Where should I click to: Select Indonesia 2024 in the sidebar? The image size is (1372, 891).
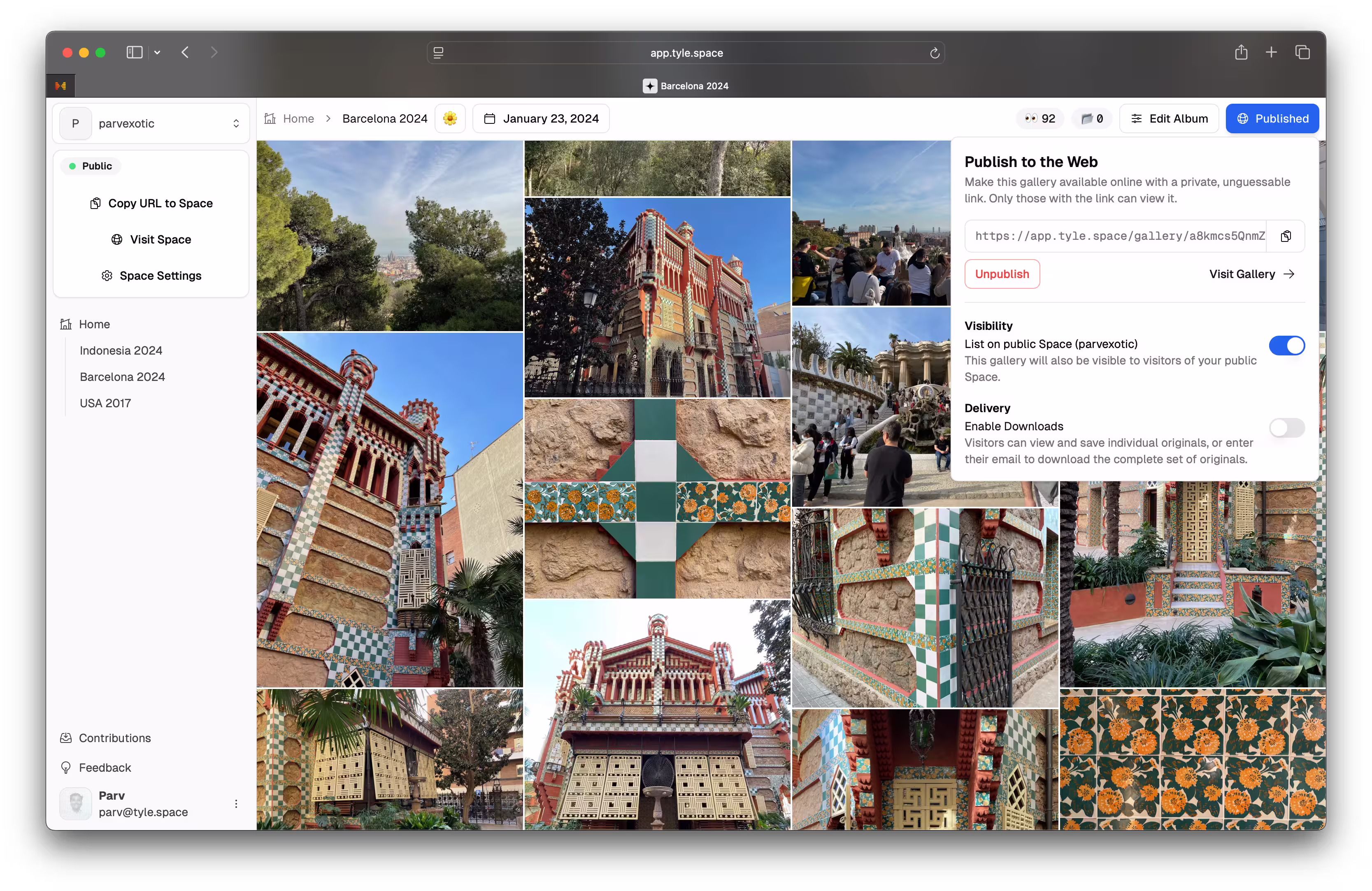coord(121,350)
